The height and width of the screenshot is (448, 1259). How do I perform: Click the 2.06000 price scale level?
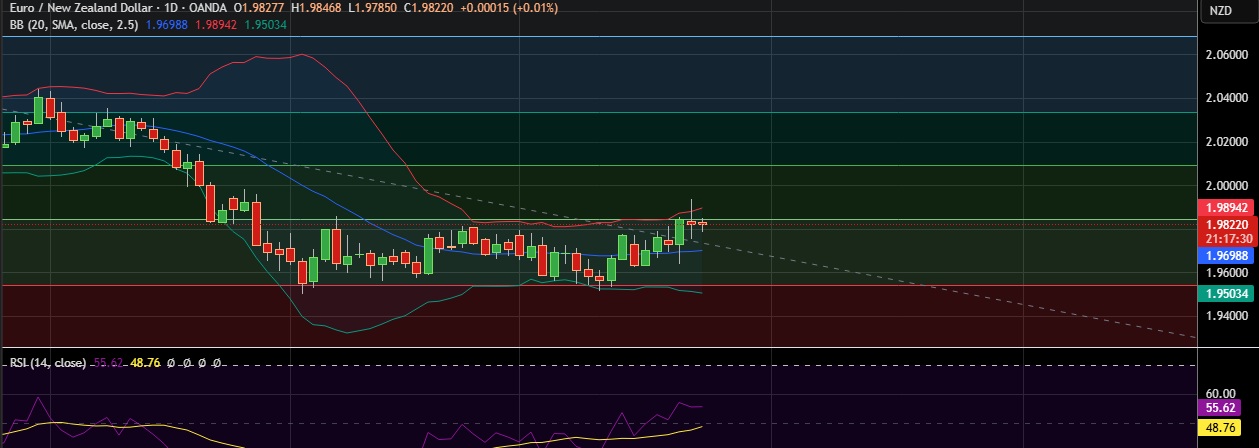coord(1226,55)
